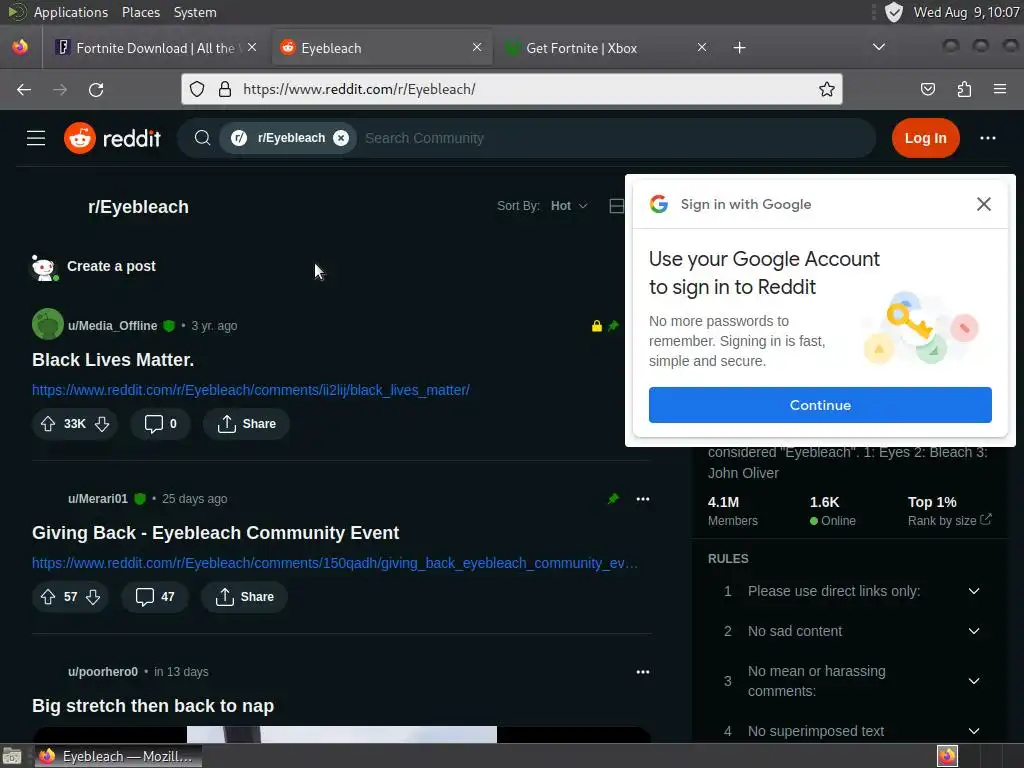Click the tracking protection shield icon
Viewport: 1024px width, 768px height.
pos(197,89)
